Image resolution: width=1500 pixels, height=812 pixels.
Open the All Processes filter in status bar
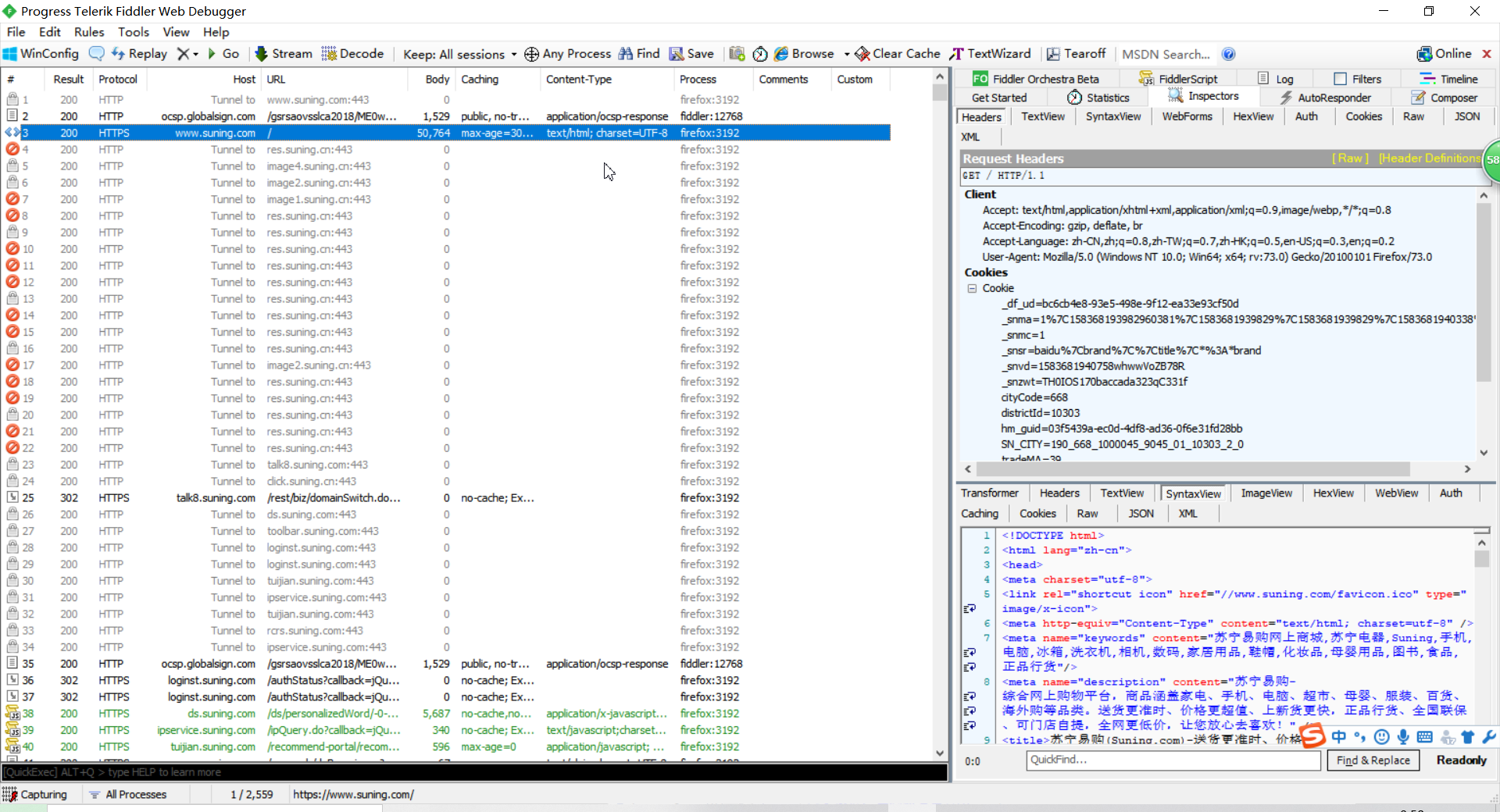[x=127, y=795]
